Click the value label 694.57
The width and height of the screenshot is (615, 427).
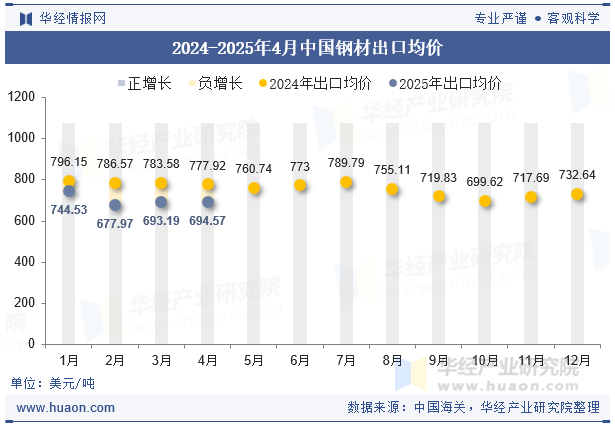pyautogui.click(x=207, y=221)
